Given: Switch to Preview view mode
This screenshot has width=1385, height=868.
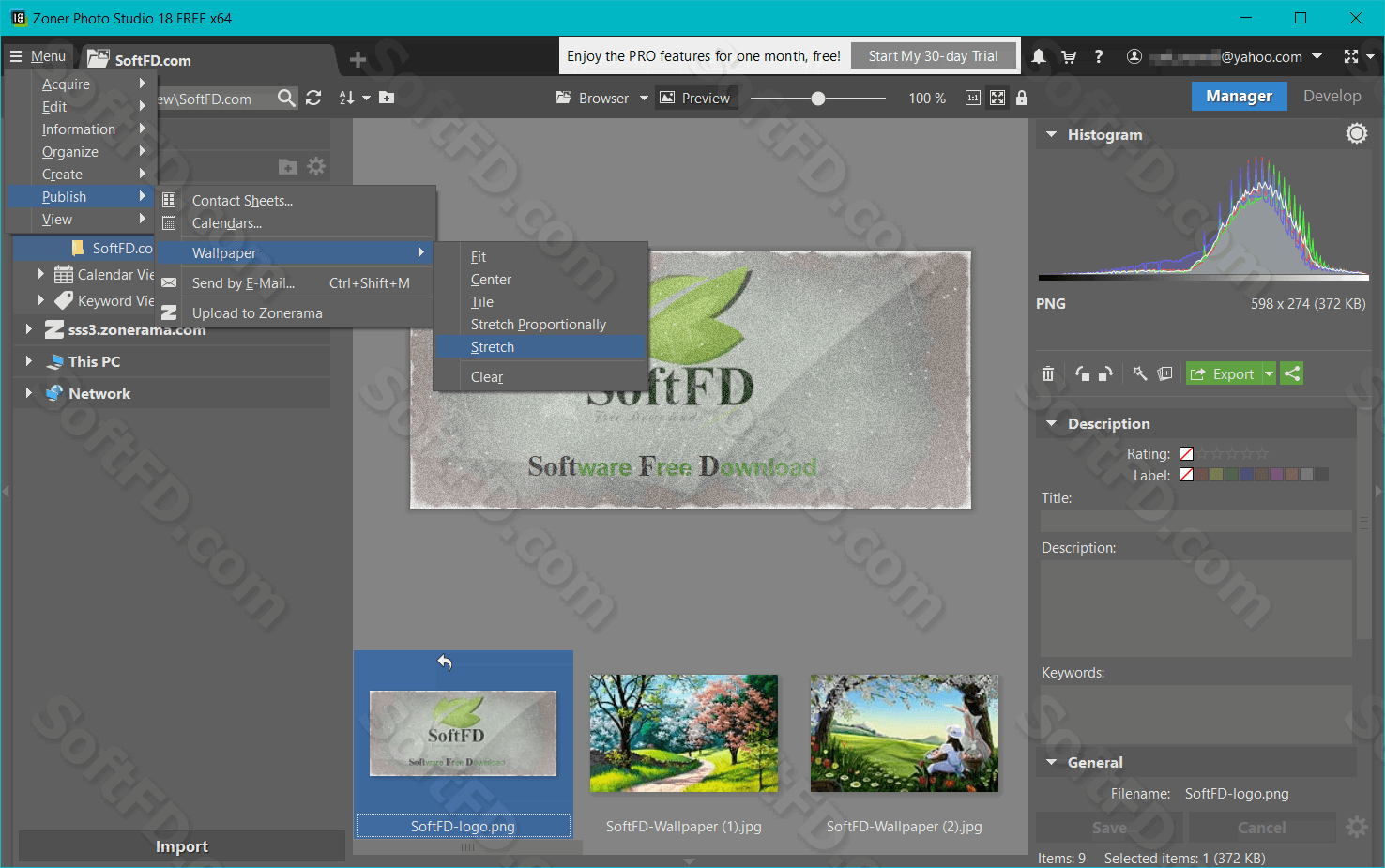Looking at the screenshot, I should click(x=694, y=98).
